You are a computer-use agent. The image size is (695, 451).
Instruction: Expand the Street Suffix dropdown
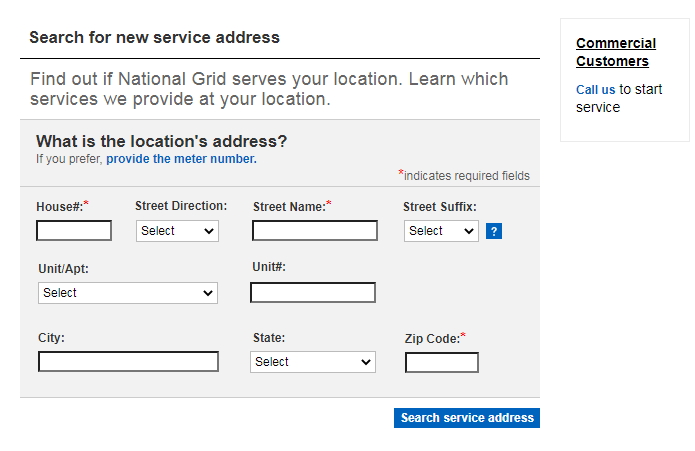coord(441,231)
